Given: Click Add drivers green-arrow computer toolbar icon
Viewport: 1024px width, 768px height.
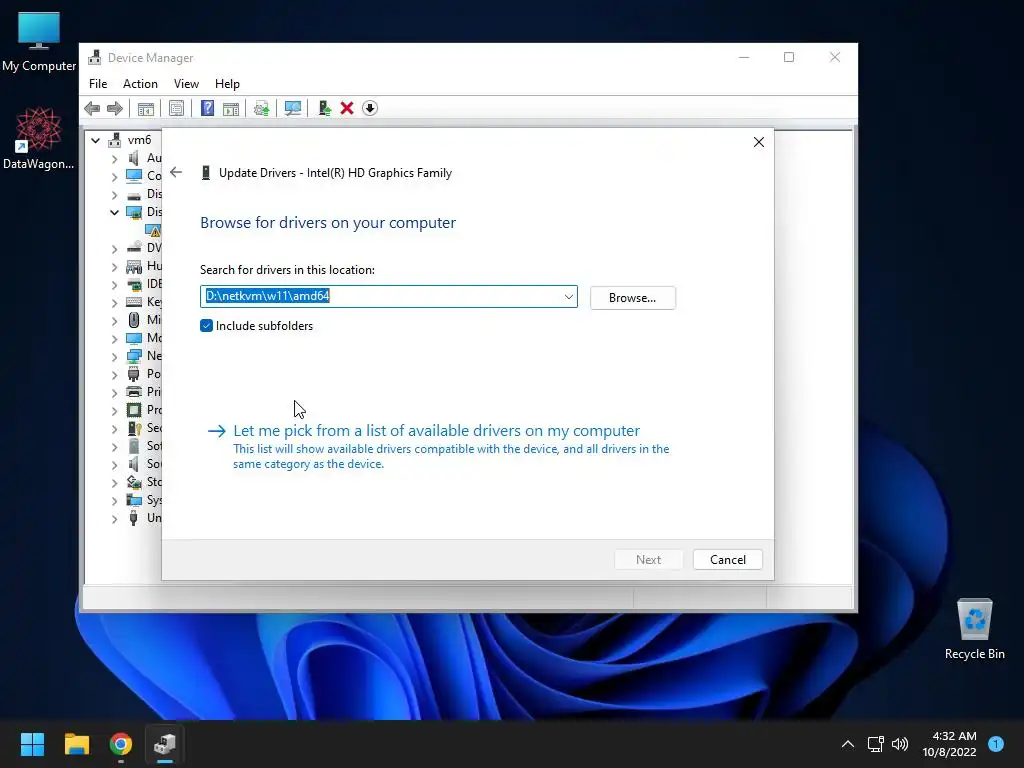Looking at the screenshot, I should (x=324, y=108).
